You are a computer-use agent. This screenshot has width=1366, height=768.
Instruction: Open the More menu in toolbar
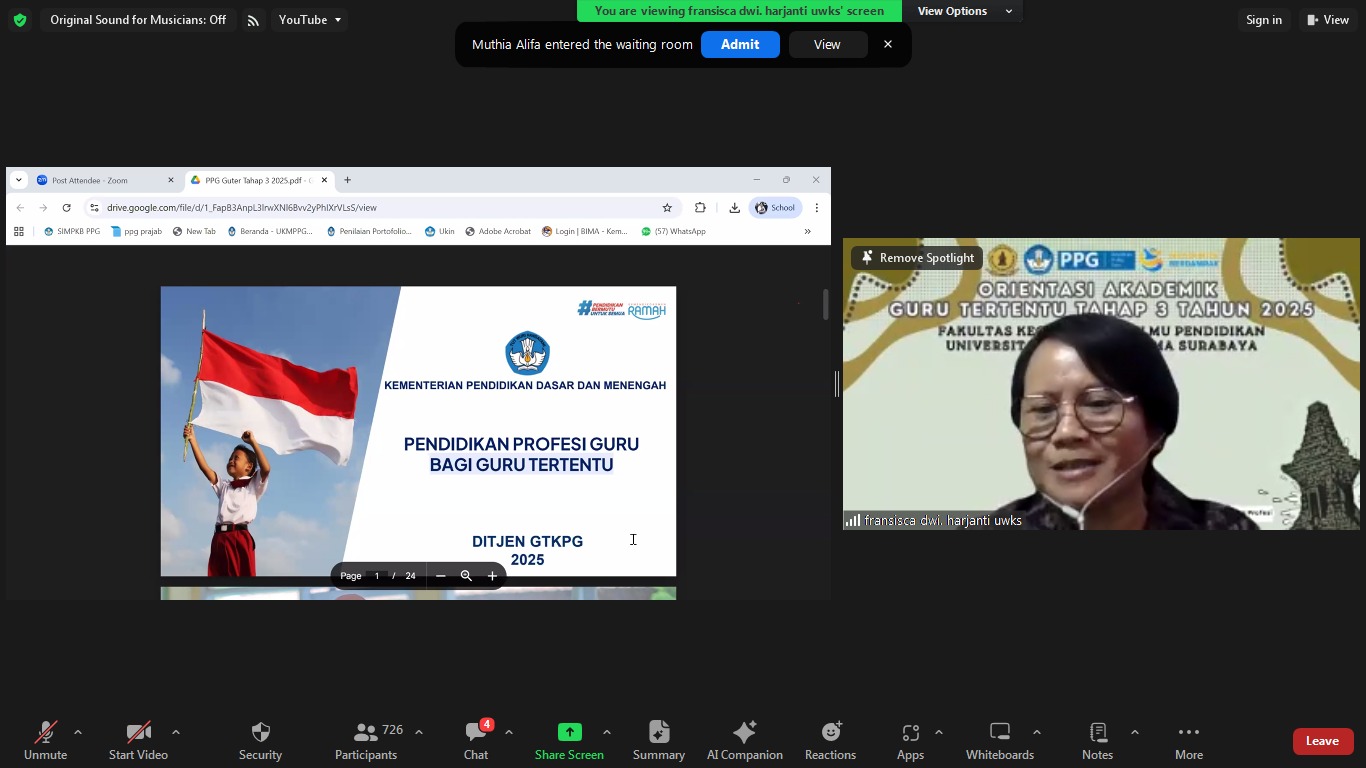[x=1188, y=740]
